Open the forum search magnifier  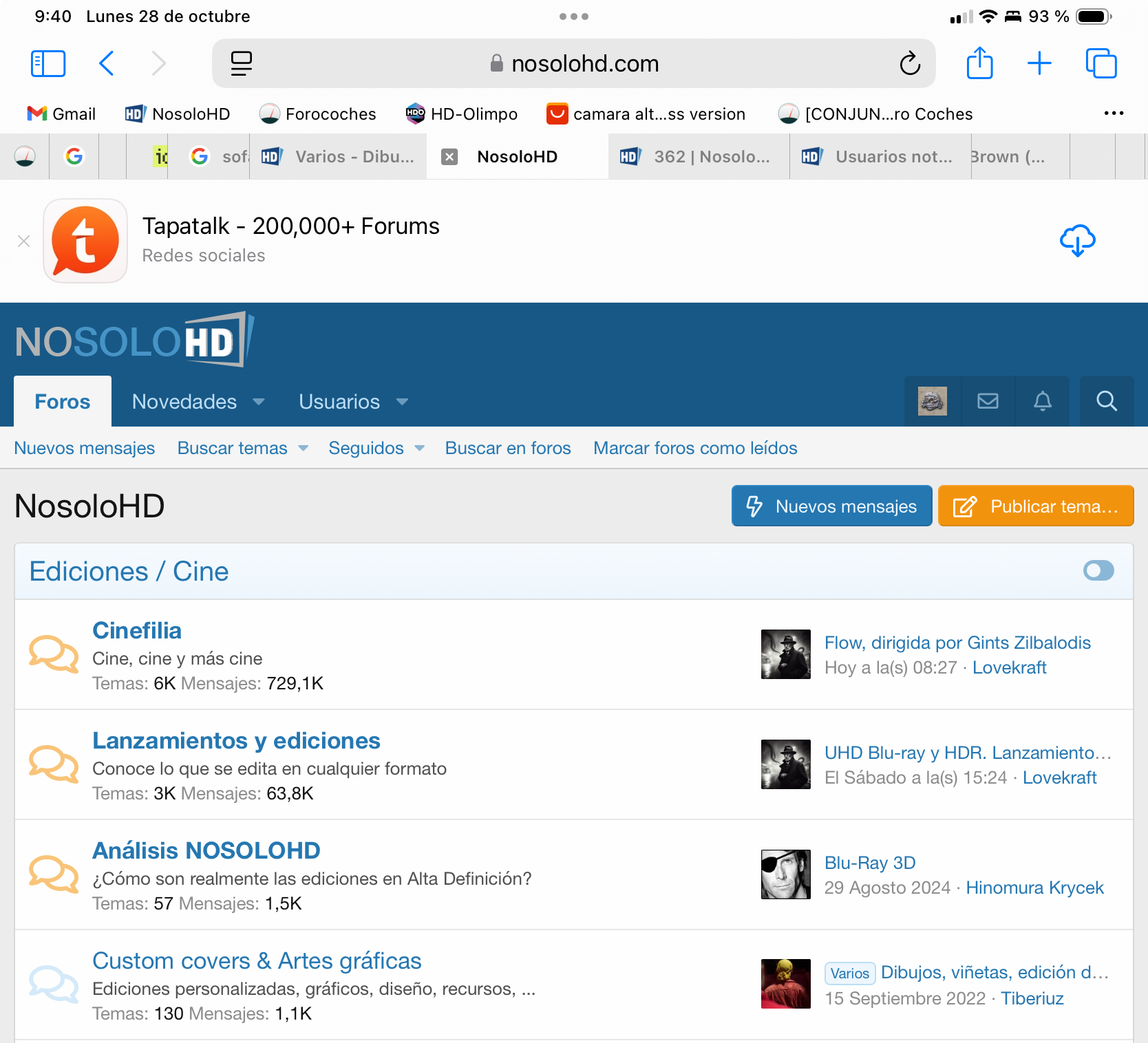(1107, 401)
